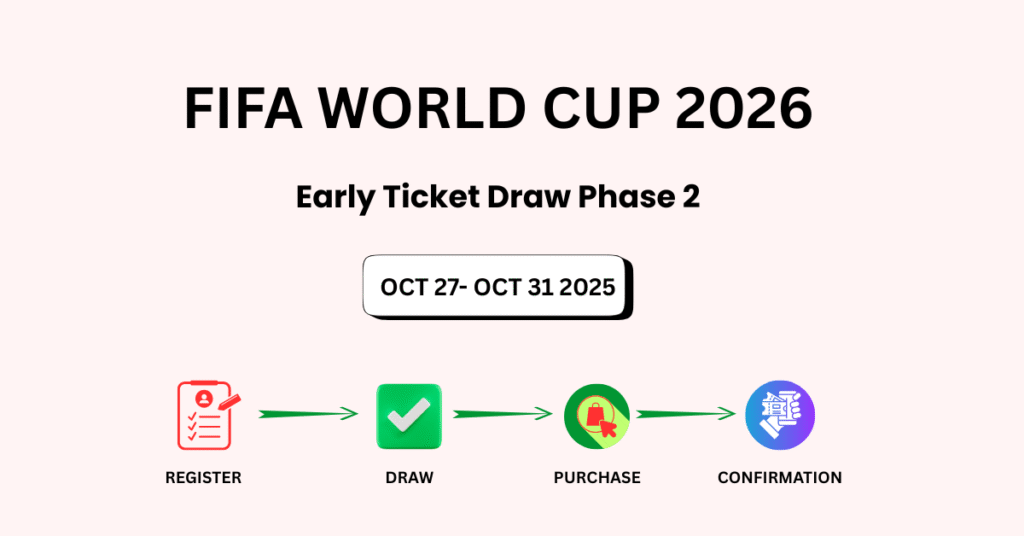Open the Confirmation ticket icon
1024x536 pixels.
coord(780,415)
